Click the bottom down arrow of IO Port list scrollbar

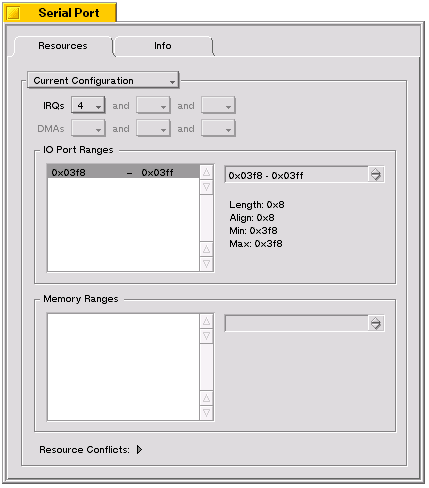[206, 264]
